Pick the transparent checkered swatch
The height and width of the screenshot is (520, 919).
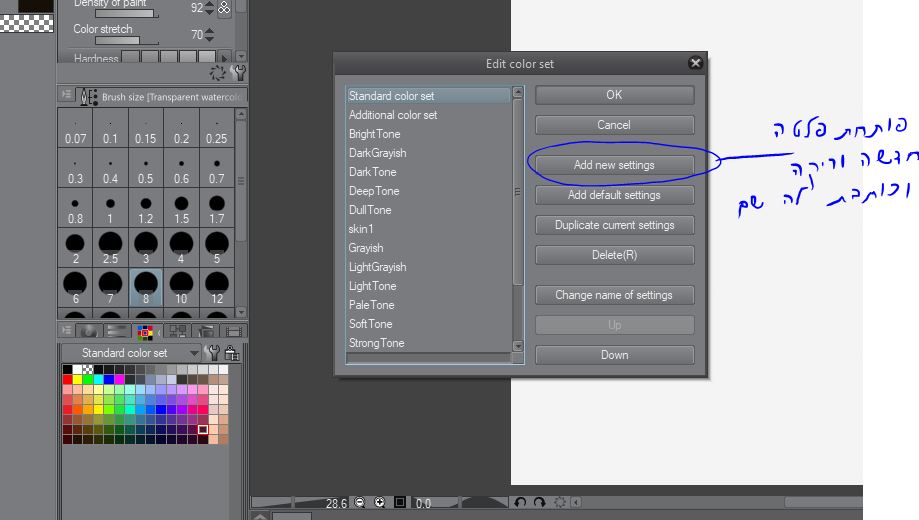pyautogui.click(x=88, y=369)
